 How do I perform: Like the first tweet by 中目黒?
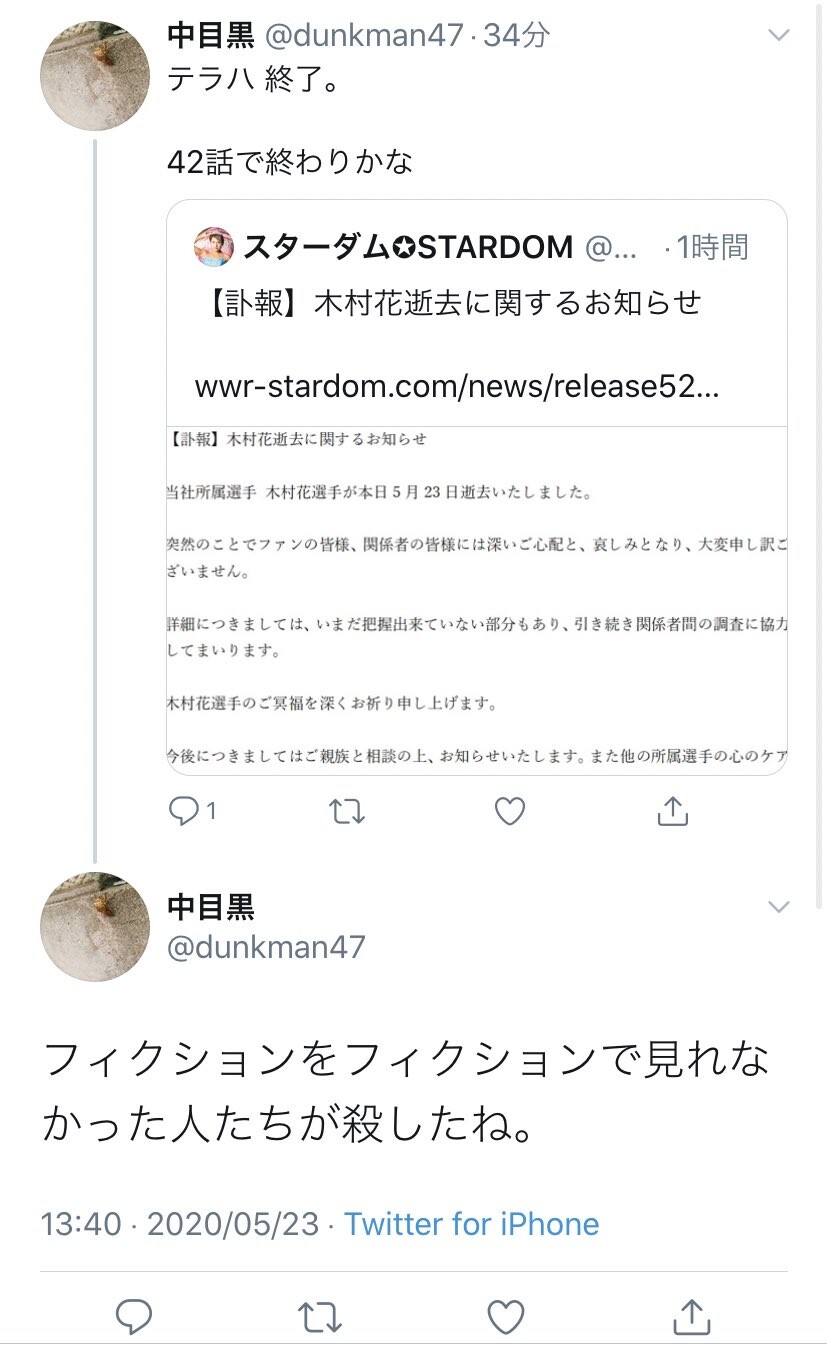coord(510,812)
